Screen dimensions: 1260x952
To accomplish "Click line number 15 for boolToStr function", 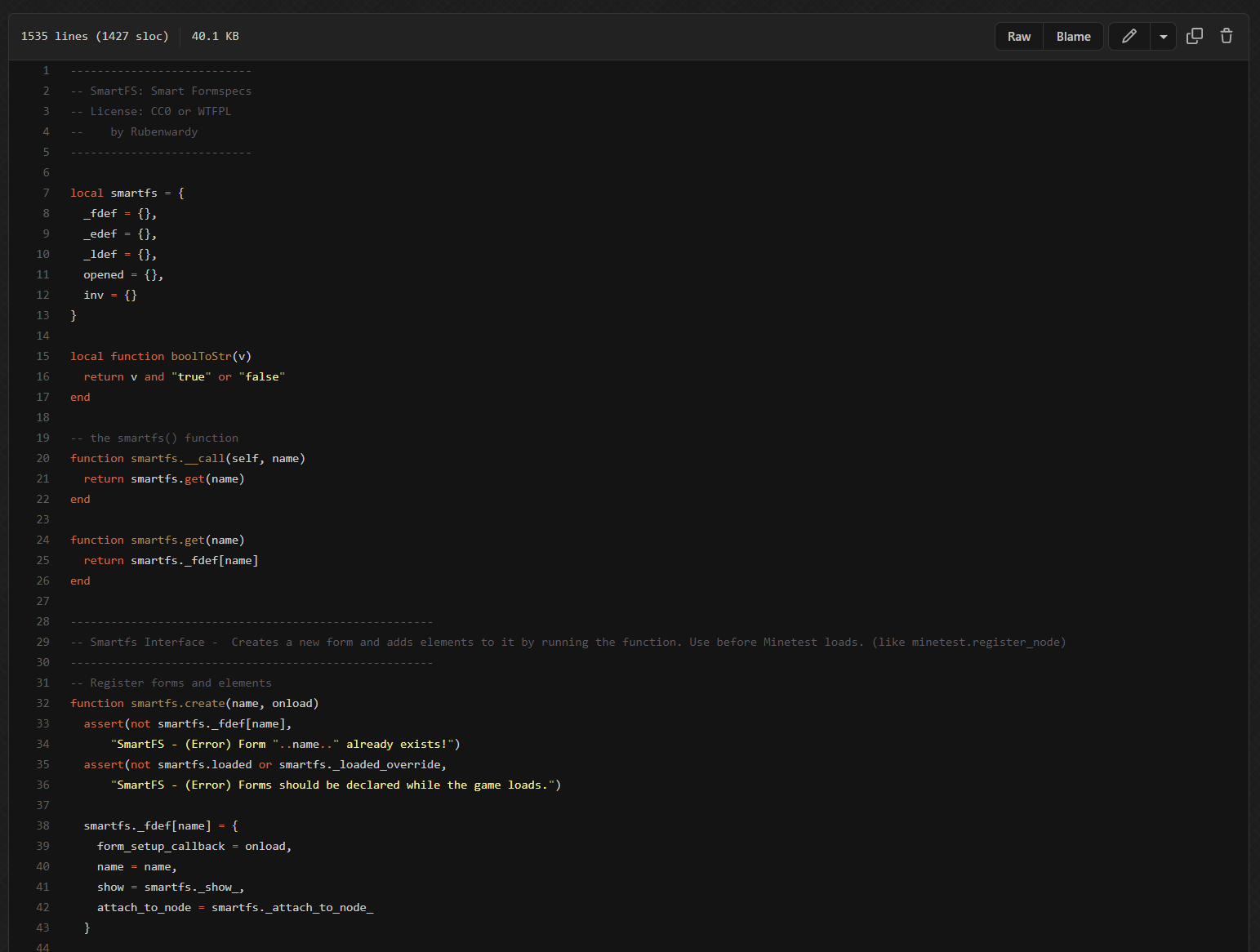I will [42, 357].
